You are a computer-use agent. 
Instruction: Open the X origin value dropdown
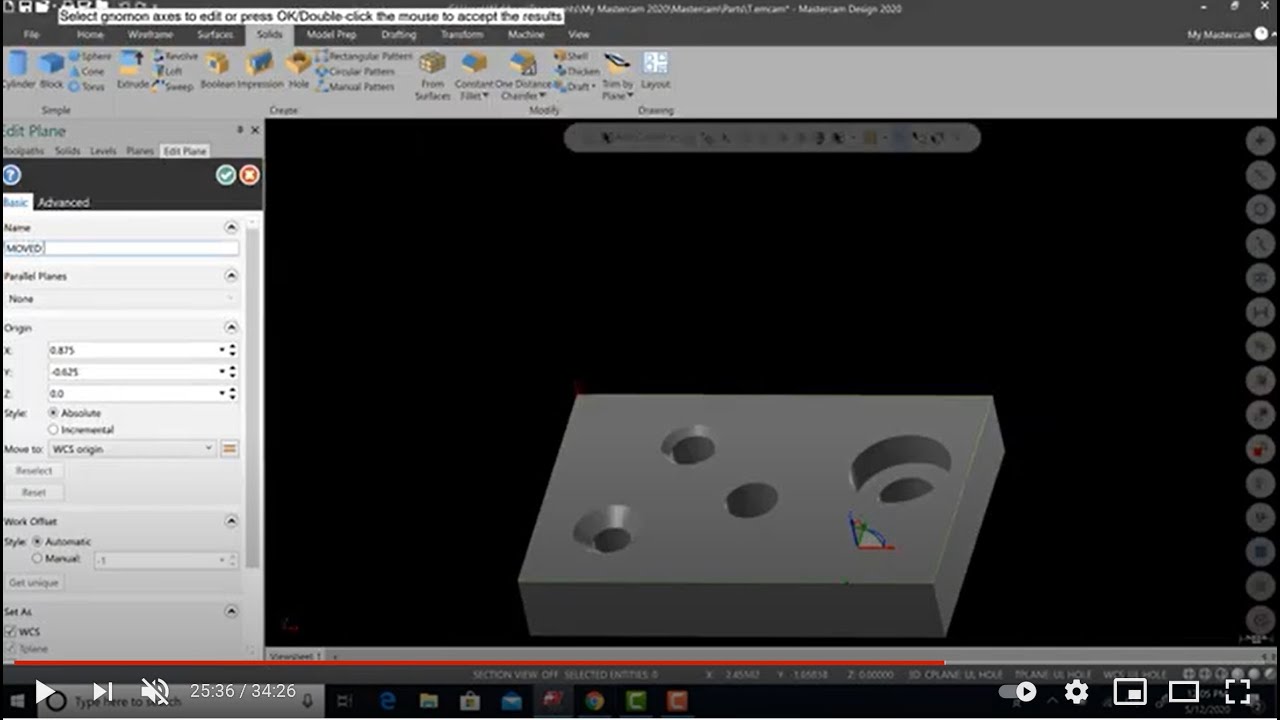point(222,350)
